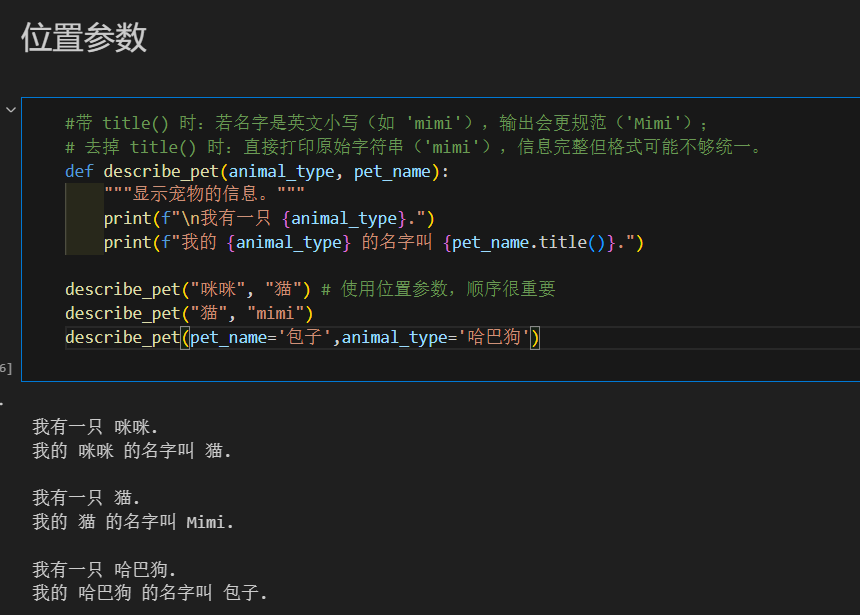This screenshot has width=860, height=615.
Task: Click the call describe_pet("咪咪", "猫")
Action: (188, 289)
